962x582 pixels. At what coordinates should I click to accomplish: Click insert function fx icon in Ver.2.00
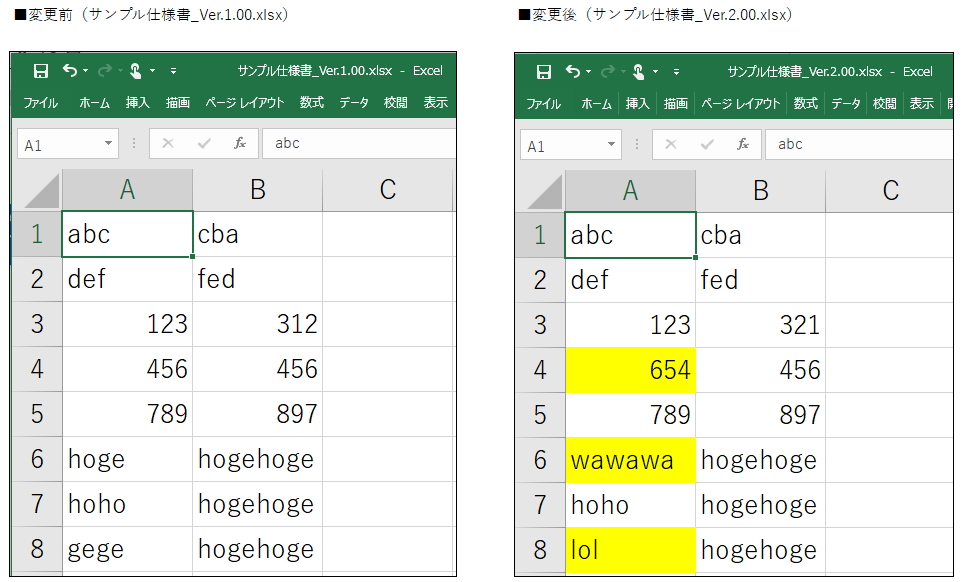click(x=743, y=145)
